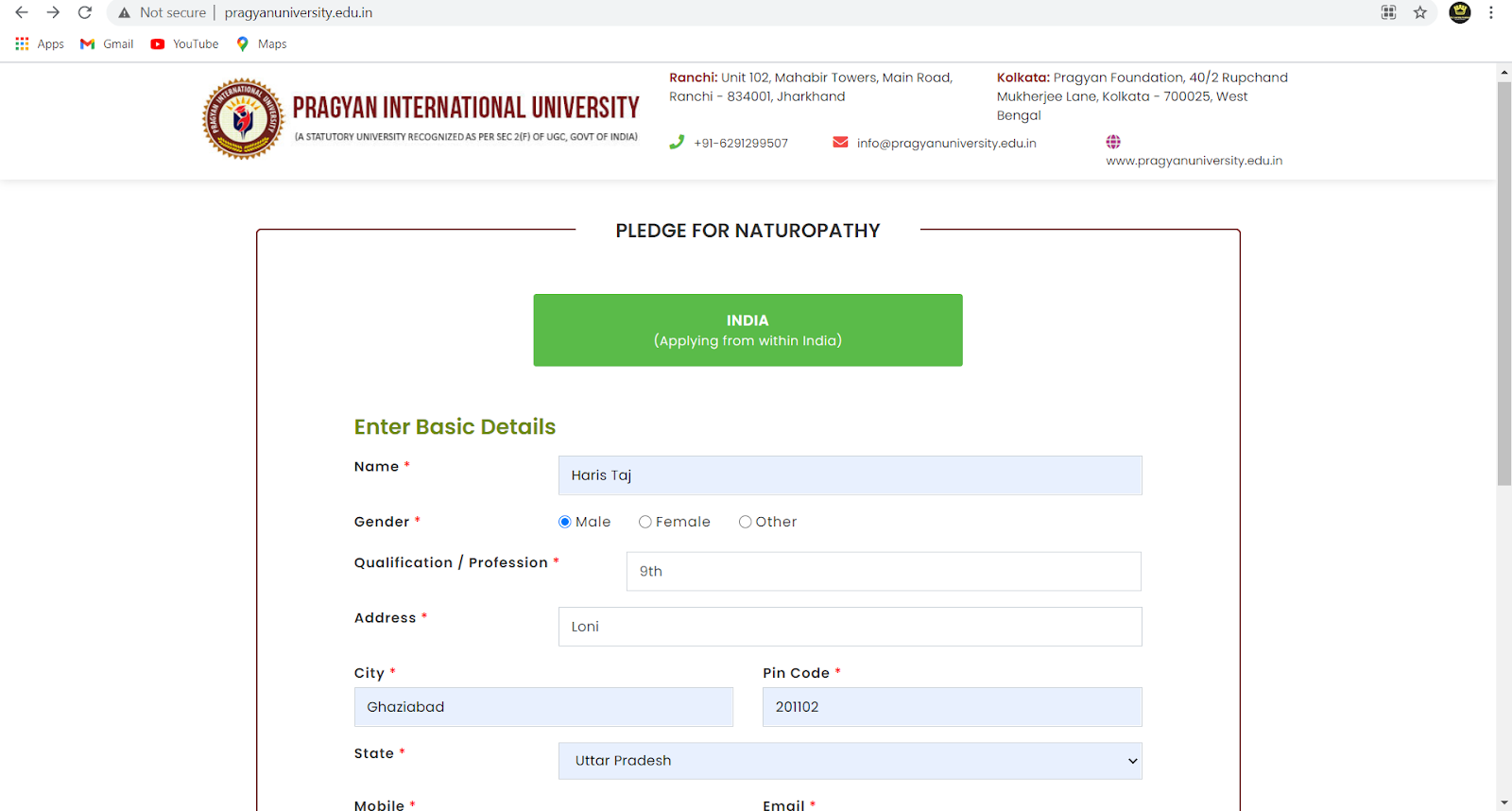Open the YouTube bookmark
This screenshot has height=811, width=1512.
click(184, 43)
